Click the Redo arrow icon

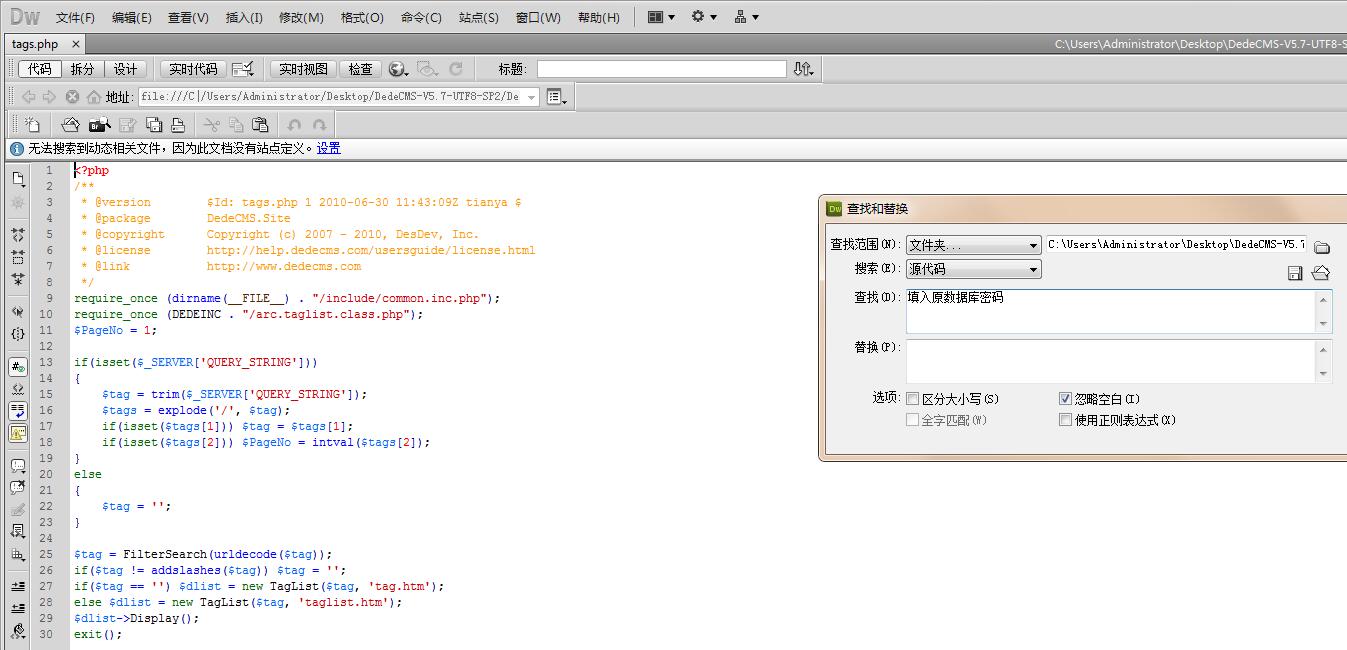pyautogui.click(x=320, y=125)
